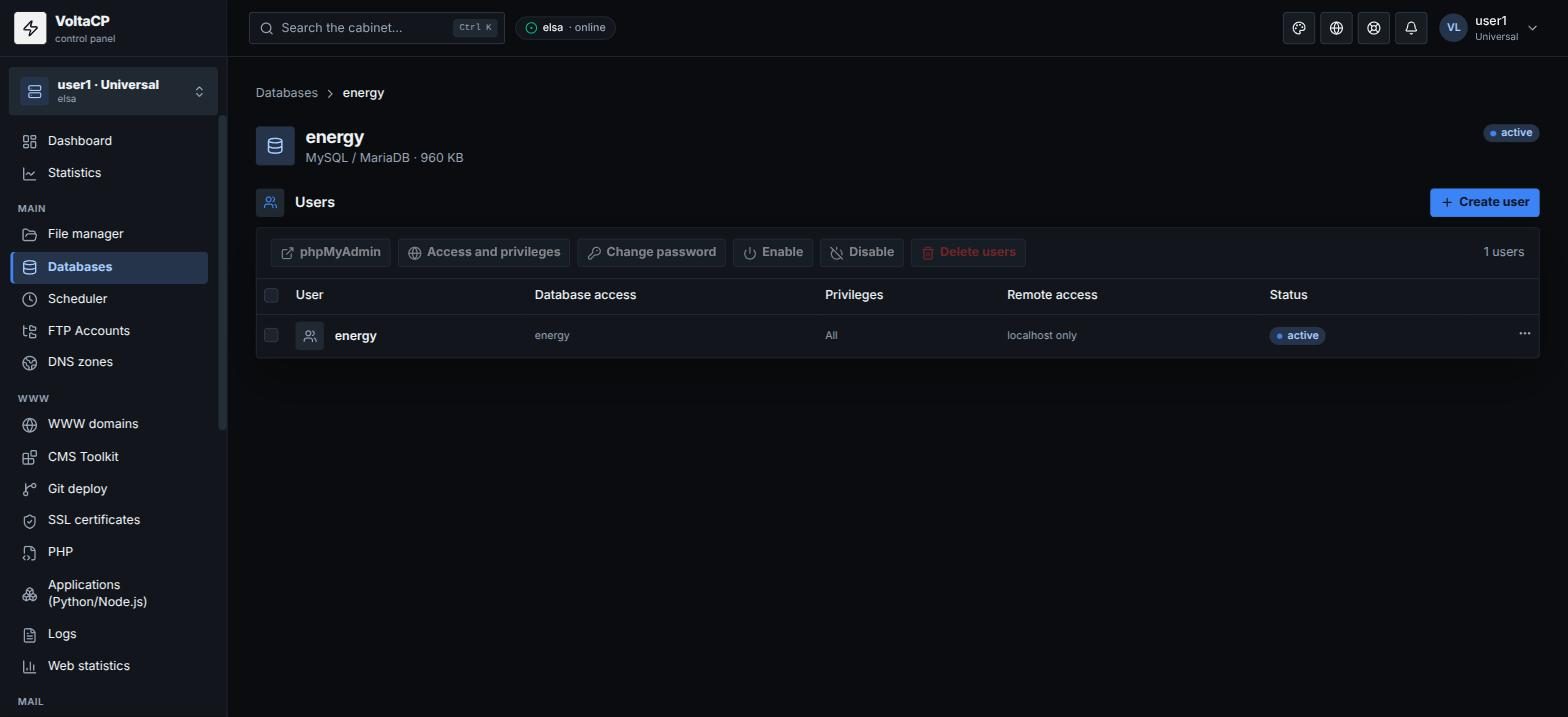Click the User column header

tap(309, 295)
